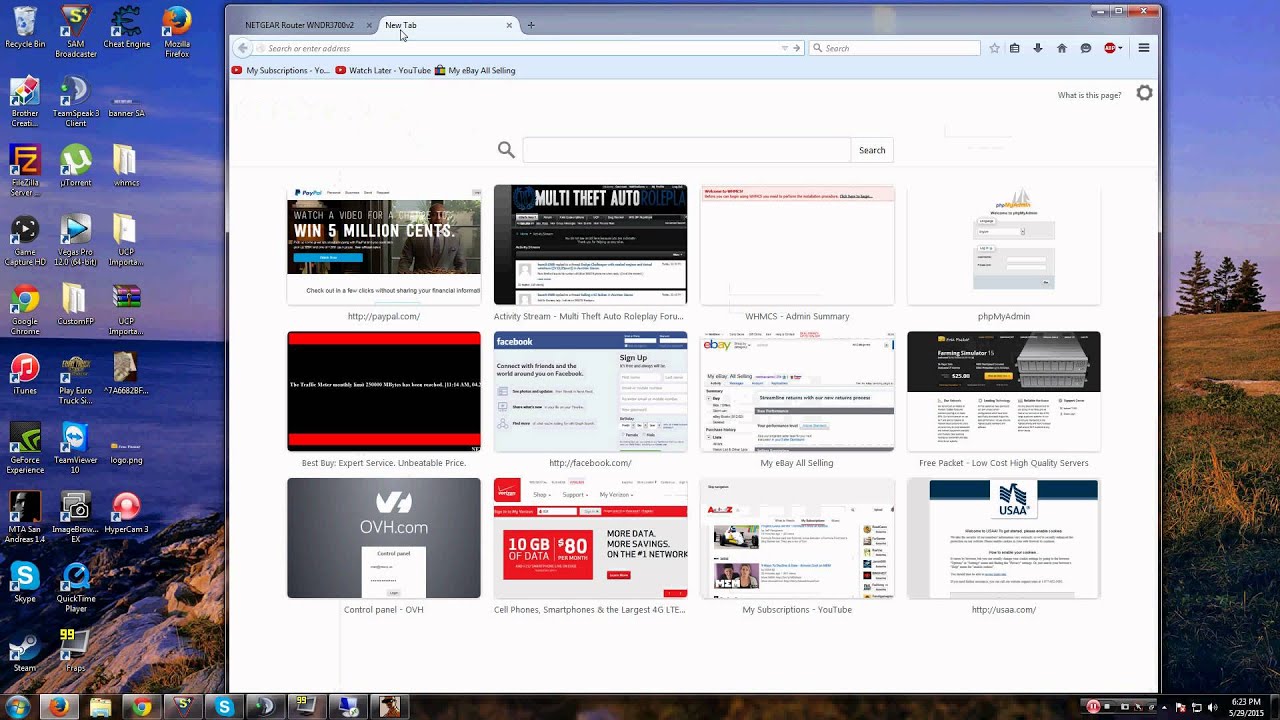The image size is (1280, 720).
Task: Open the Adblock Plus dropdown arrow
Action: [1121, 48]
